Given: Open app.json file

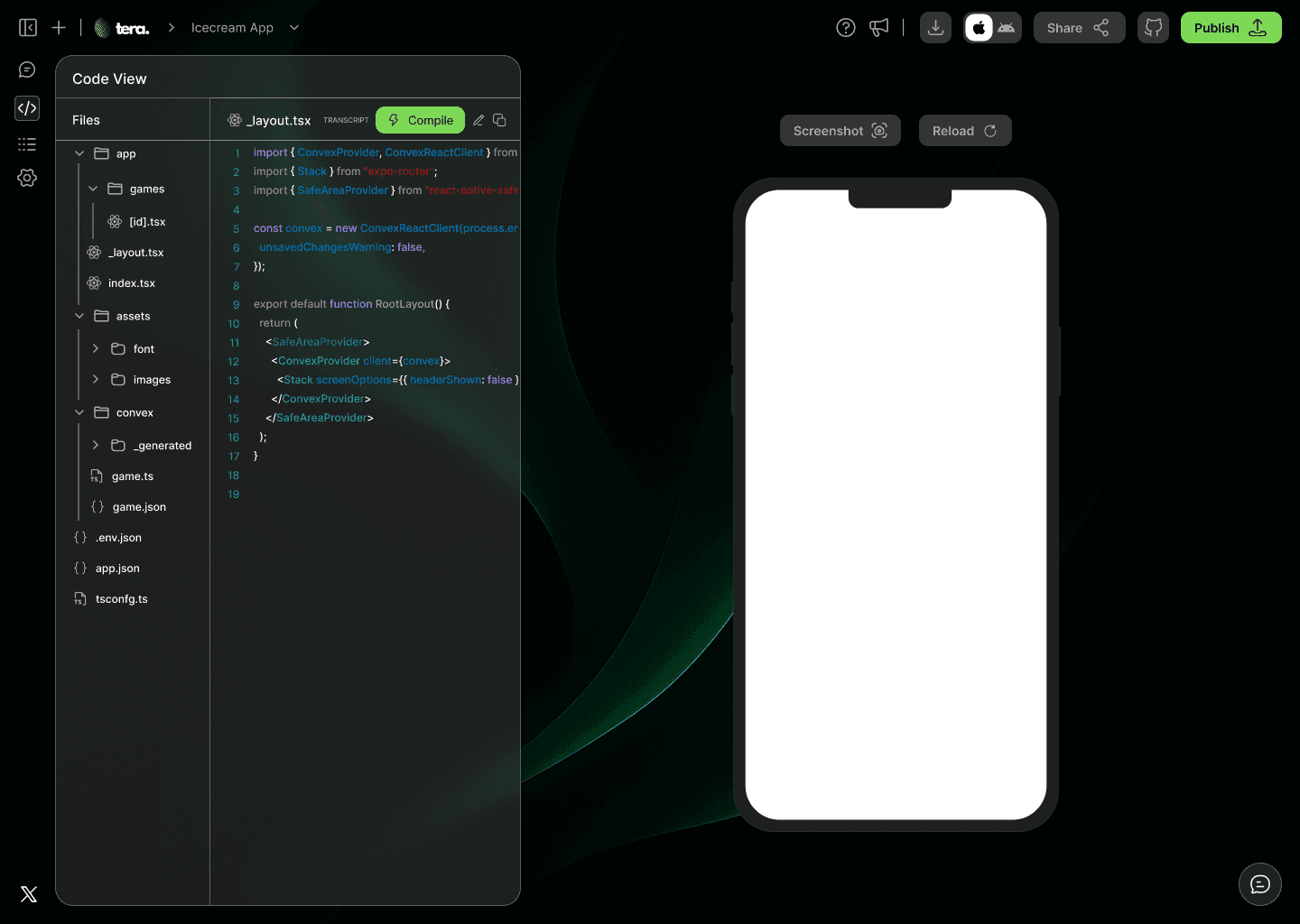Looking at the screenshot, I should coord(107,568).
